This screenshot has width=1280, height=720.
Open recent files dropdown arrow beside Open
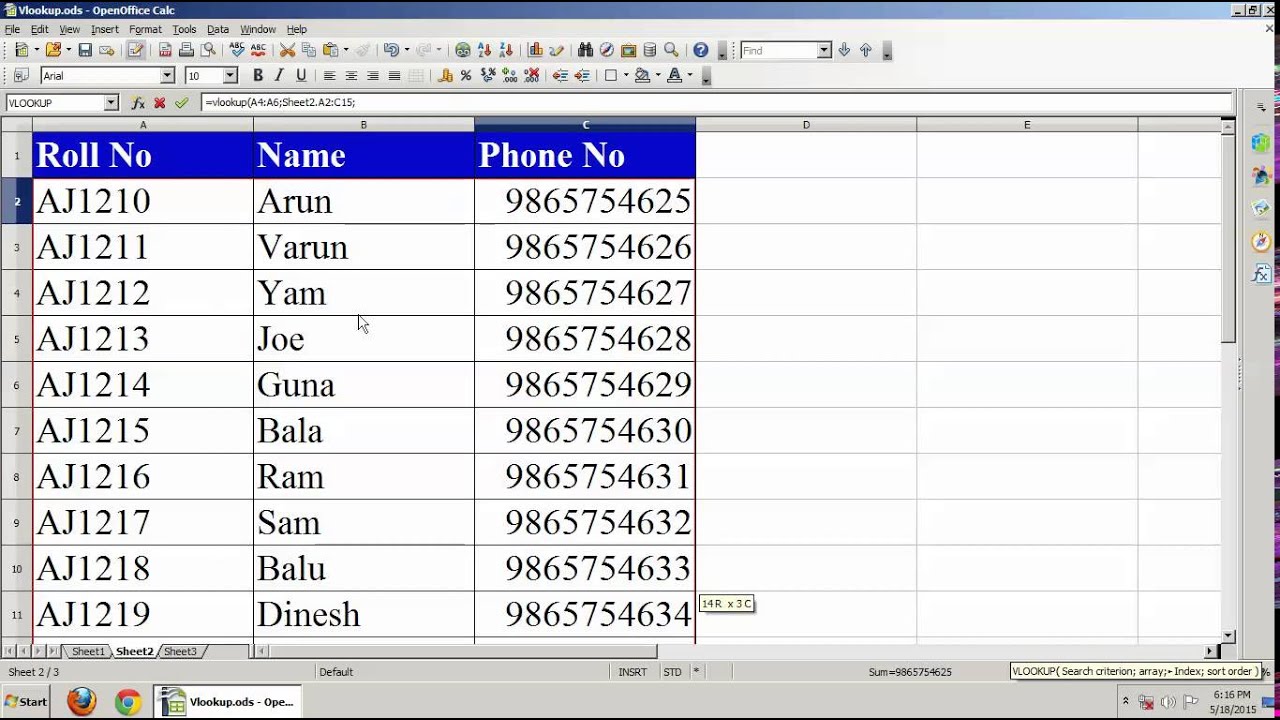pos(68,50)
